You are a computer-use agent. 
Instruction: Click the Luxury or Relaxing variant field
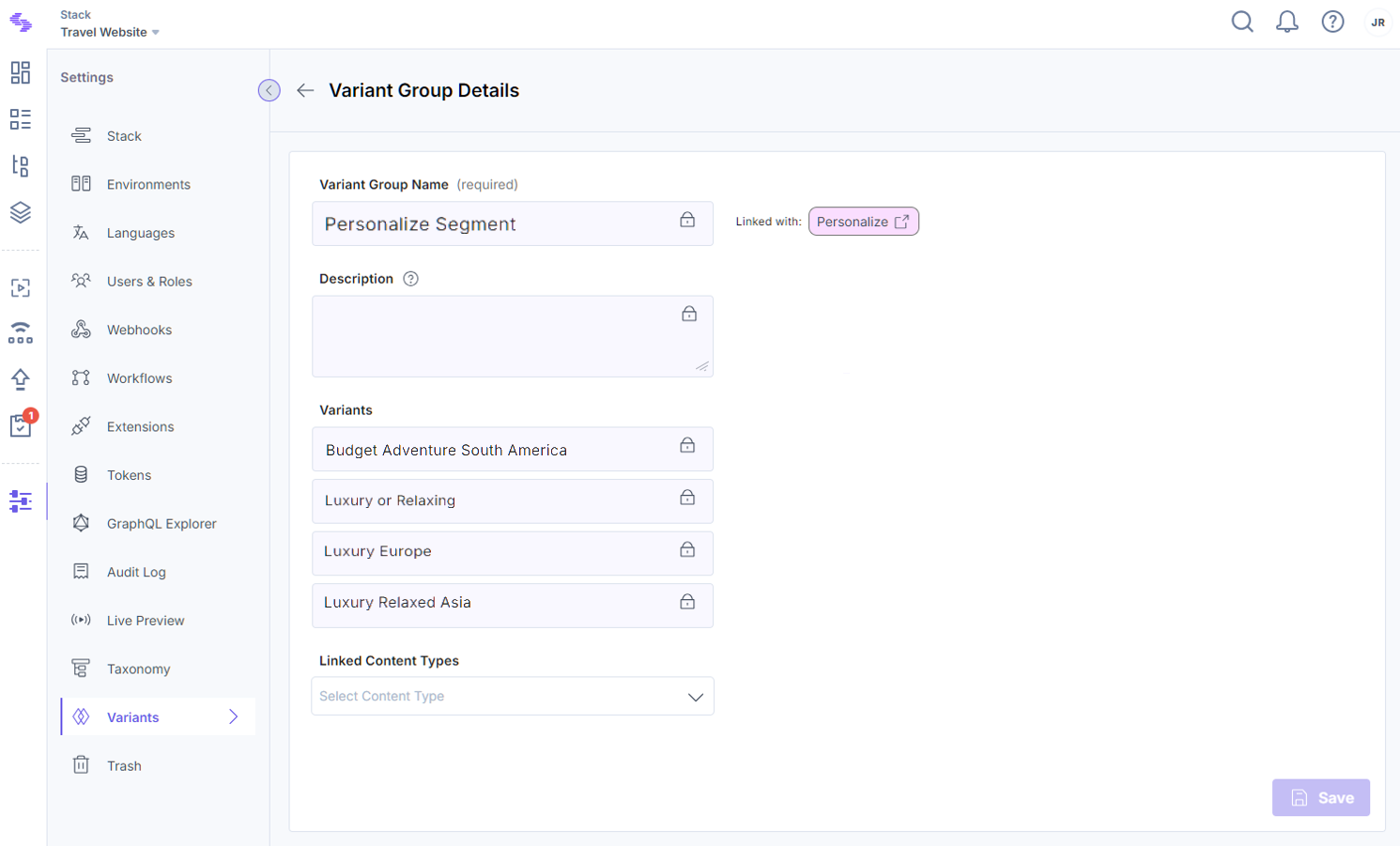[x=513, y=501]
